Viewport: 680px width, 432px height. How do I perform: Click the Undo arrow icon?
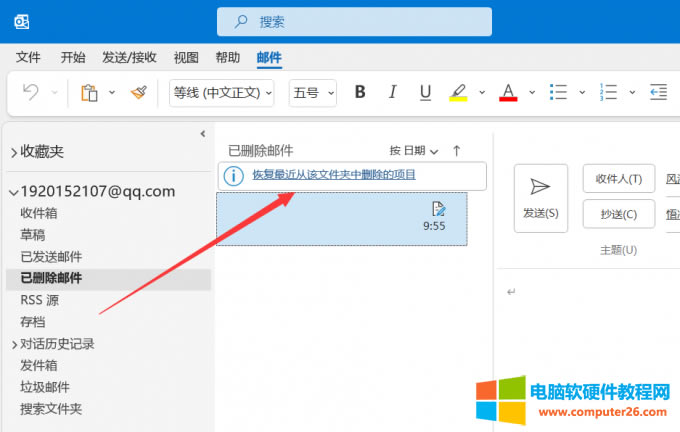pos(31,93)
